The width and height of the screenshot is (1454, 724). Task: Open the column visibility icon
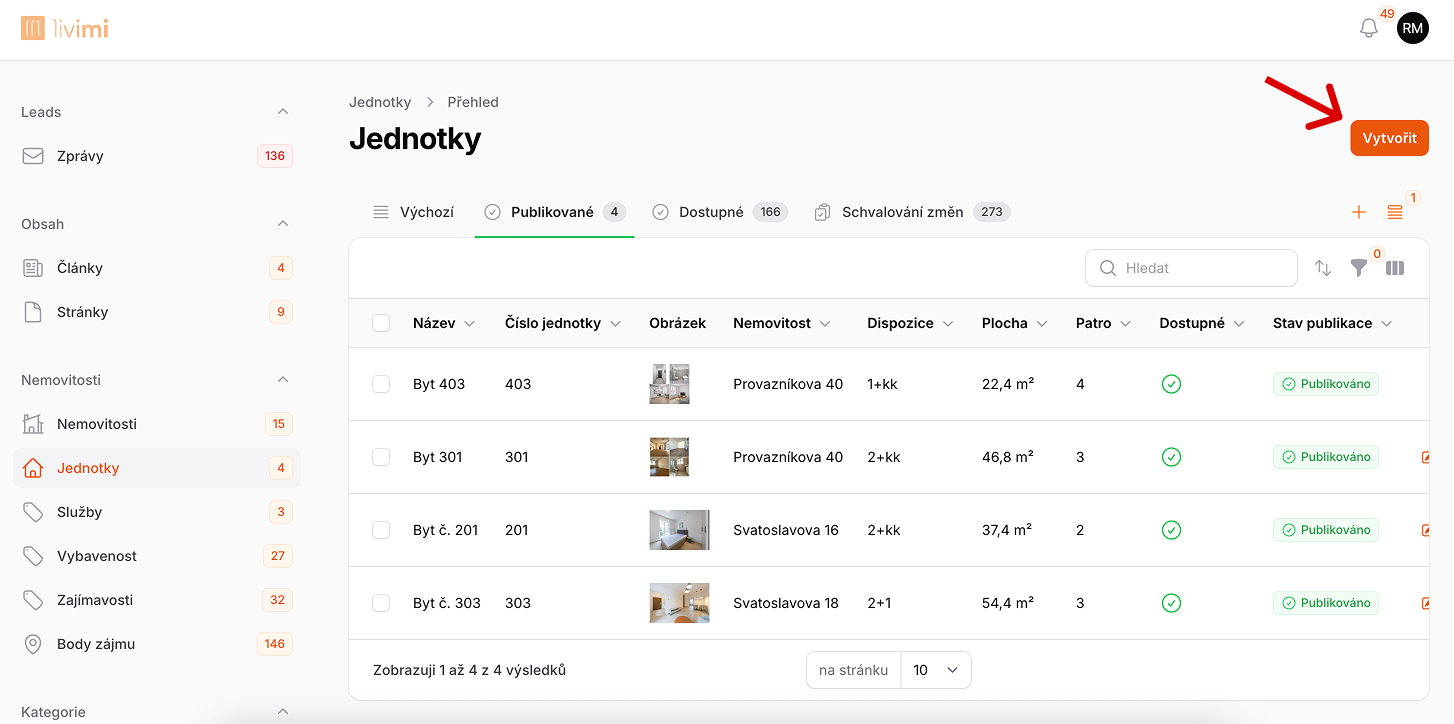1395,268
